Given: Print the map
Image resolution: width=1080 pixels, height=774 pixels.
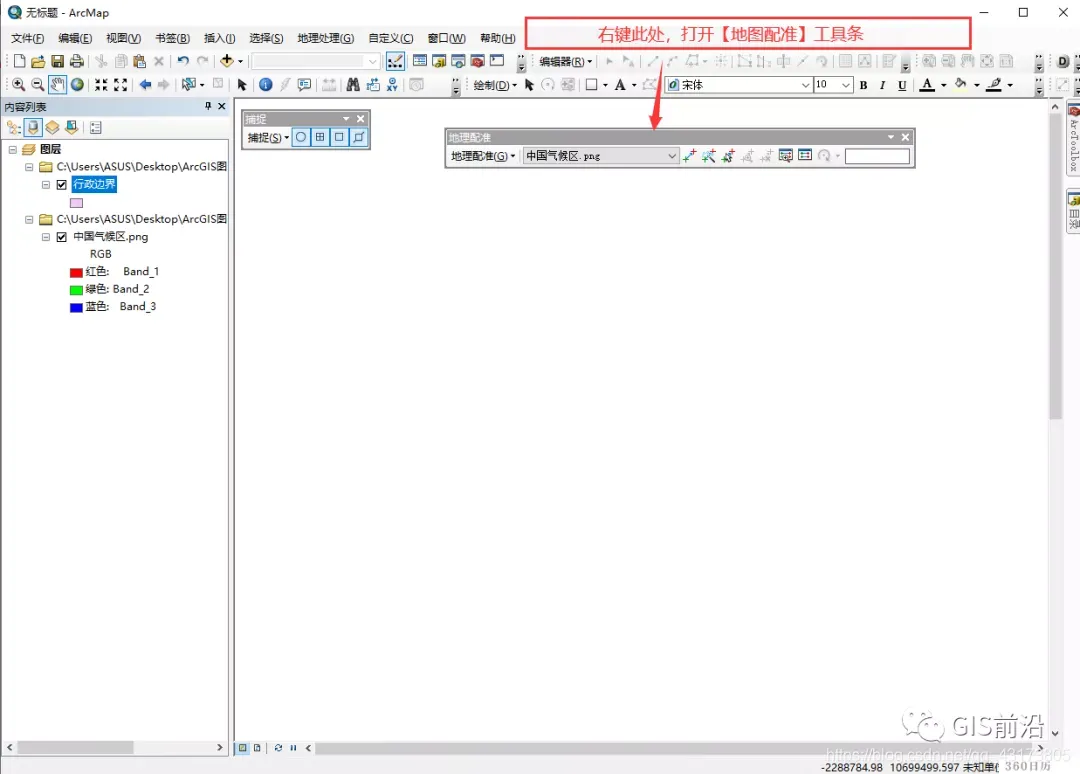Looking at the screenshot, I should click(76, 61).
